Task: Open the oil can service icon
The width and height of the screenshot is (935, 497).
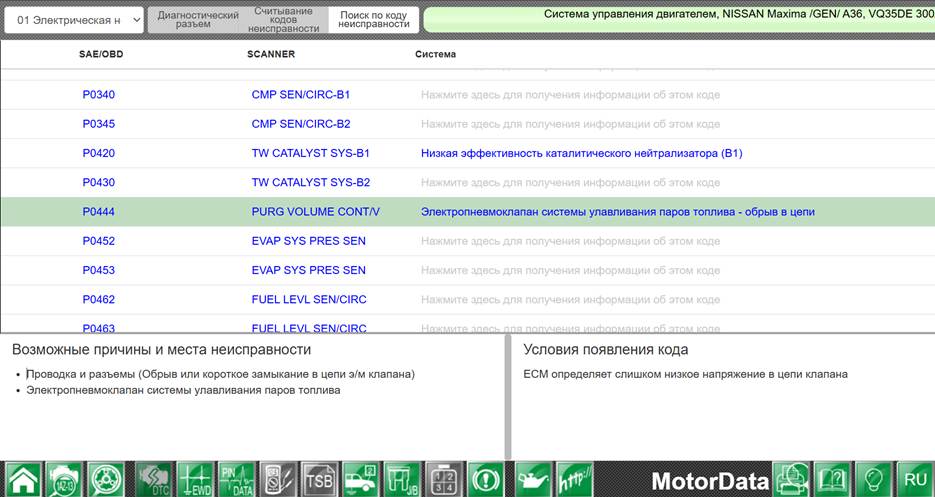Action: 534,479
